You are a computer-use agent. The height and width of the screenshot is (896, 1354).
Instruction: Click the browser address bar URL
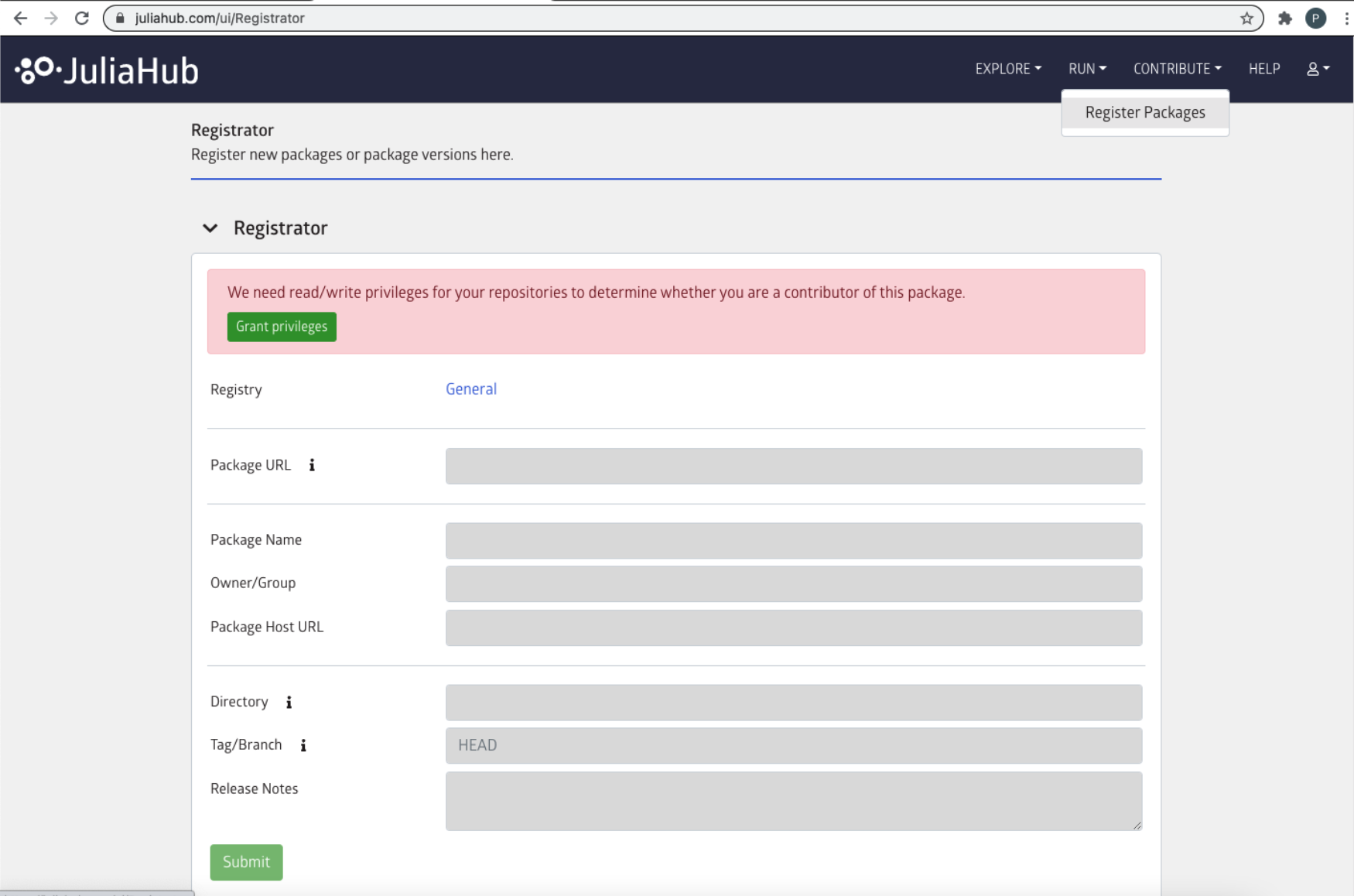[220, 18]
